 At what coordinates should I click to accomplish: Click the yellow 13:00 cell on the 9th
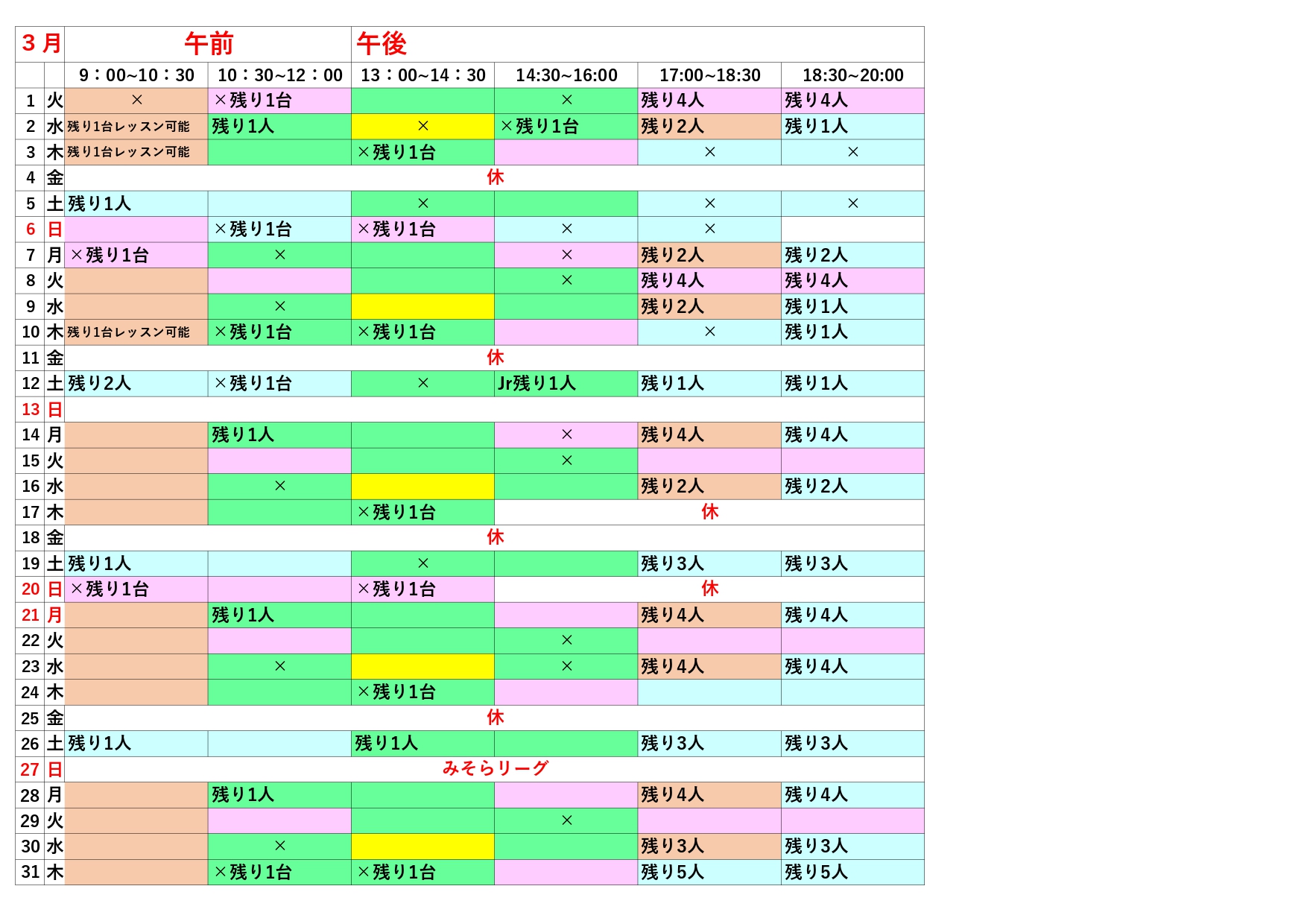click(x=423, y=306)
